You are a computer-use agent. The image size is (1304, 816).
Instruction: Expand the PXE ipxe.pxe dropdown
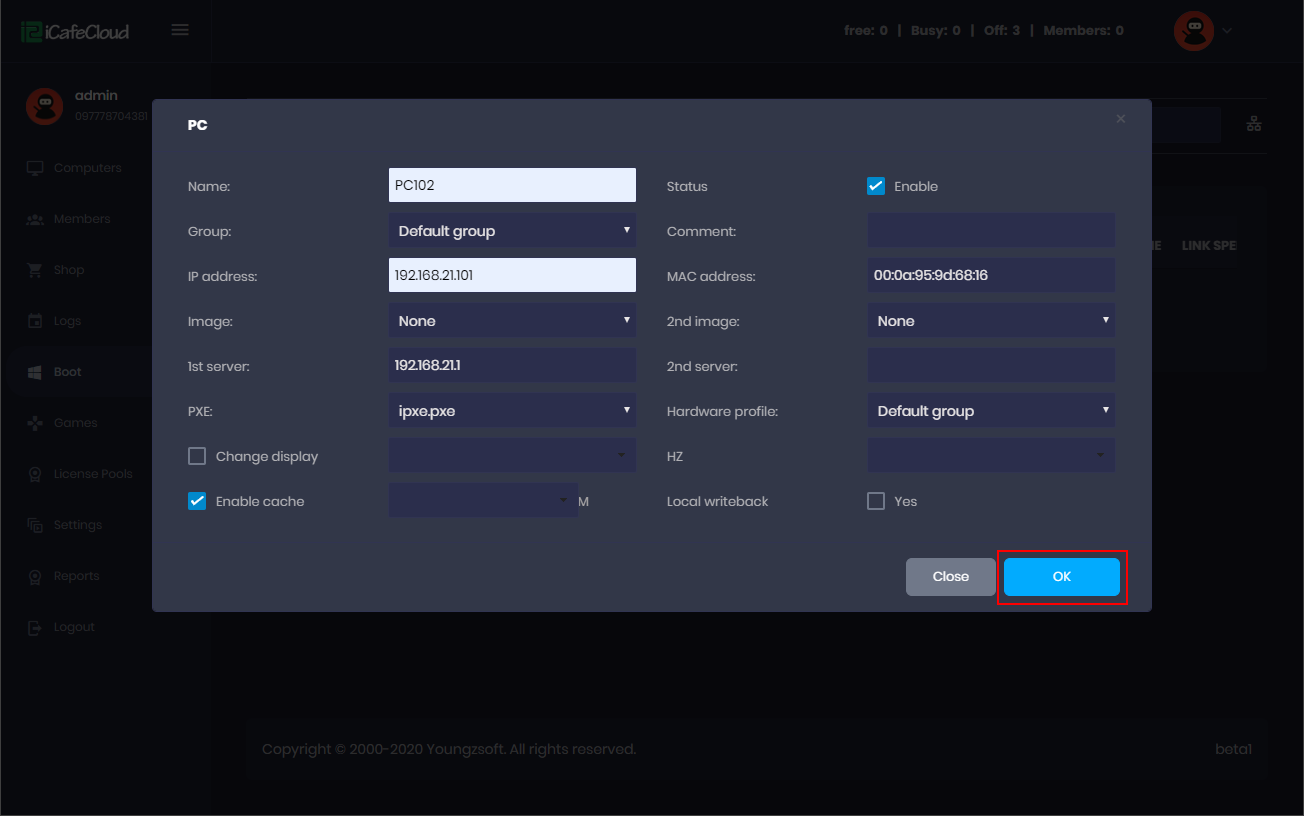click(512, 411)
